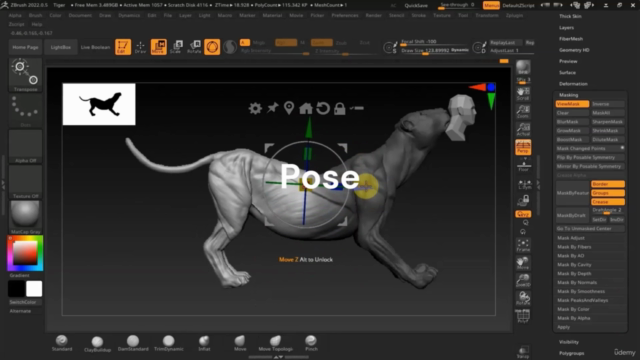
Task: Toggle PolyF wireframe display
Action: click(x=523, y=316)
